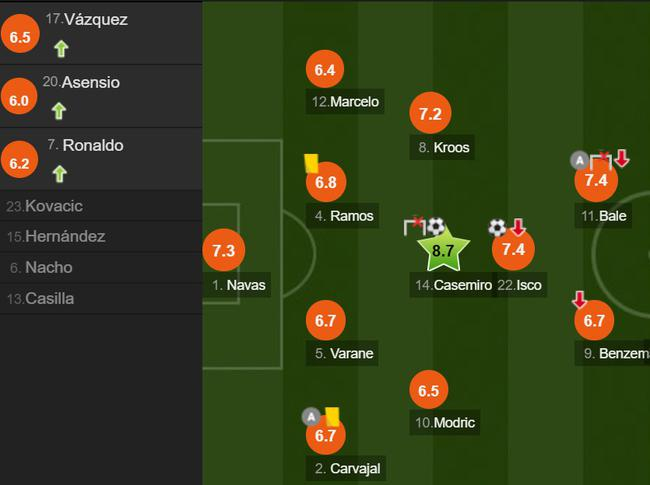Image resolution: width=650 pixels, height=485 pixels.
Task: Click the goal ball icon above Casemiro
Action: [x=436, y=227]
